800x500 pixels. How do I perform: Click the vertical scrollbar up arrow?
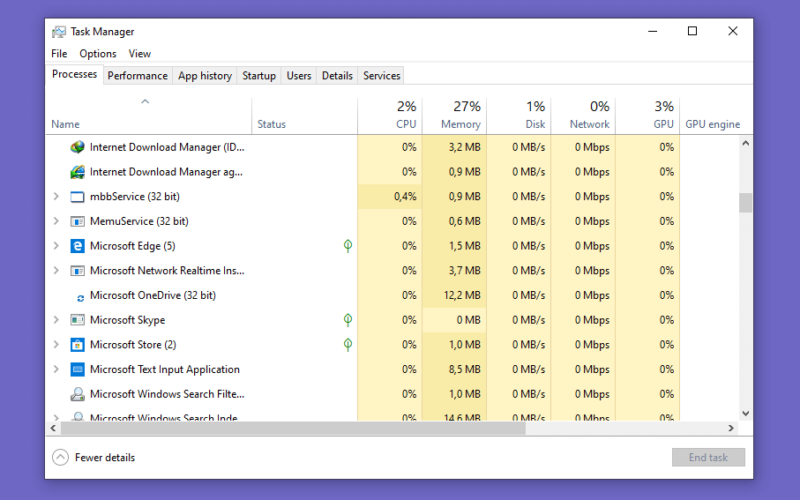[745, 143]
